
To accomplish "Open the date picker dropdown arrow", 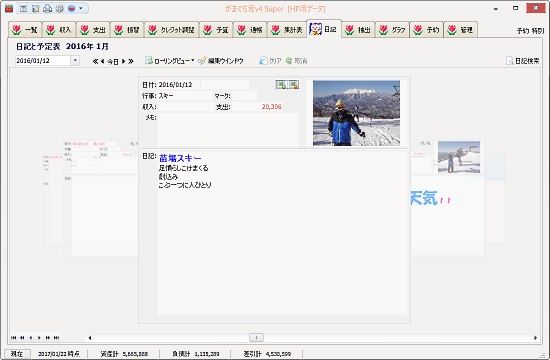I will click(x=75, y=61).
